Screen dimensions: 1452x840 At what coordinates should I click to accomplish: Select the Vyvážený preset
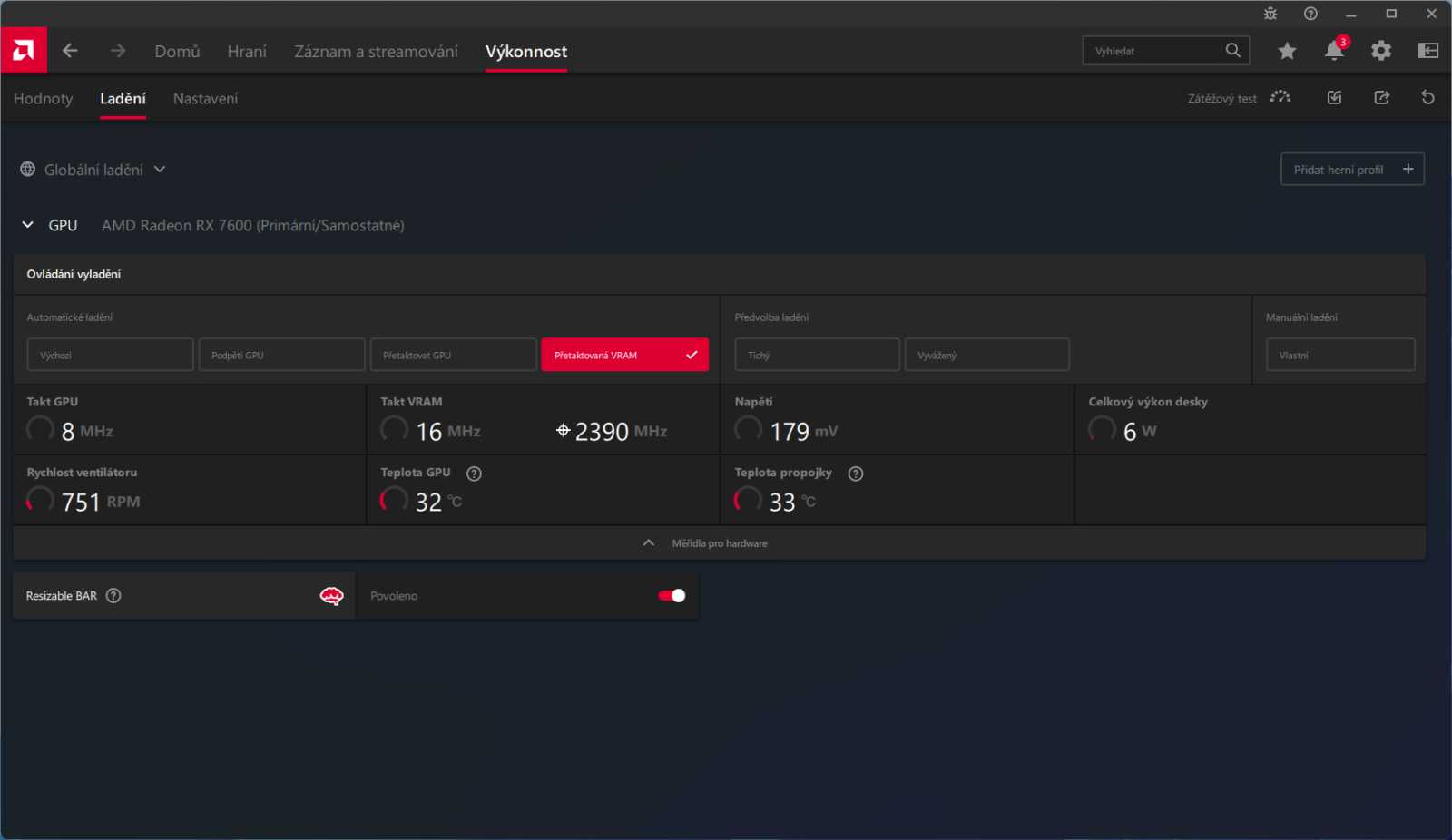tap(986, 355)
